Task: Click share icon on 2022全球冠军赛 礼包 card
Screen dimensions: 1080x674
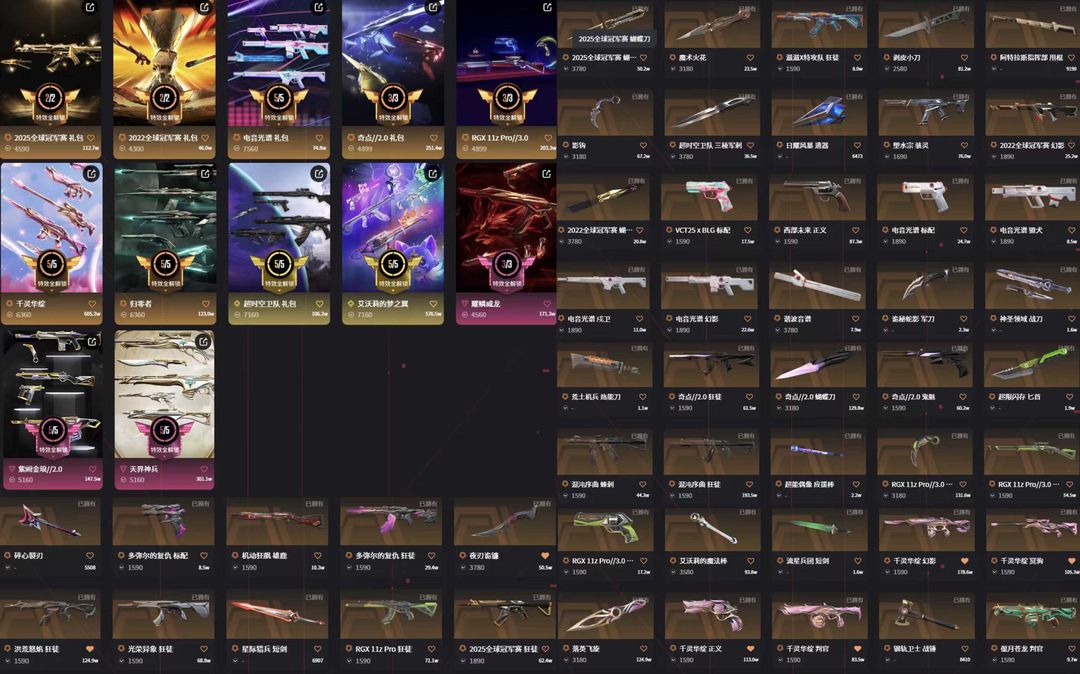Action: [205, 8]
